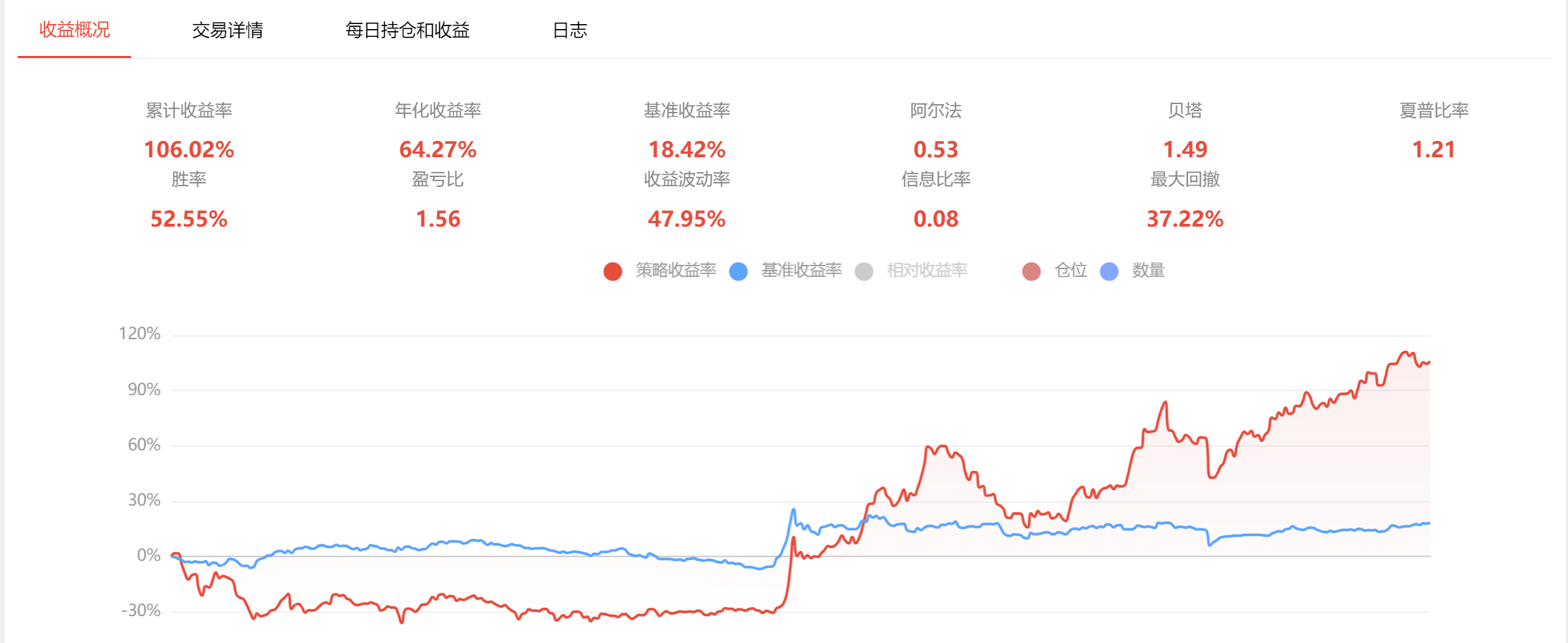
Task: Hide the 策略收益率 series via its legend label
Action: click(x=675, y=271)
